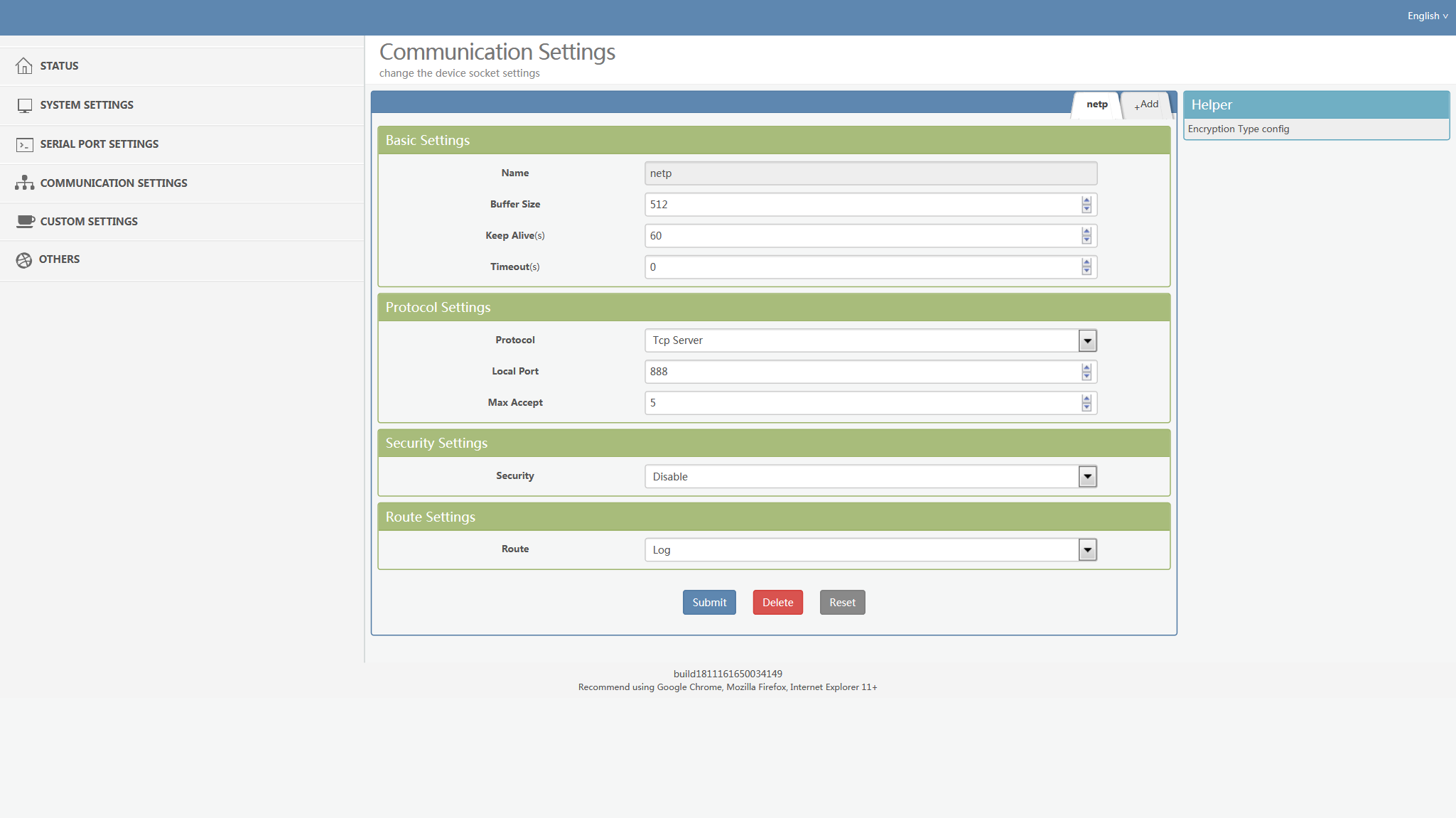This screenshot has width=1456, height=818.
Task: Click the +Add tab
Action: [x=1146, y=104]
